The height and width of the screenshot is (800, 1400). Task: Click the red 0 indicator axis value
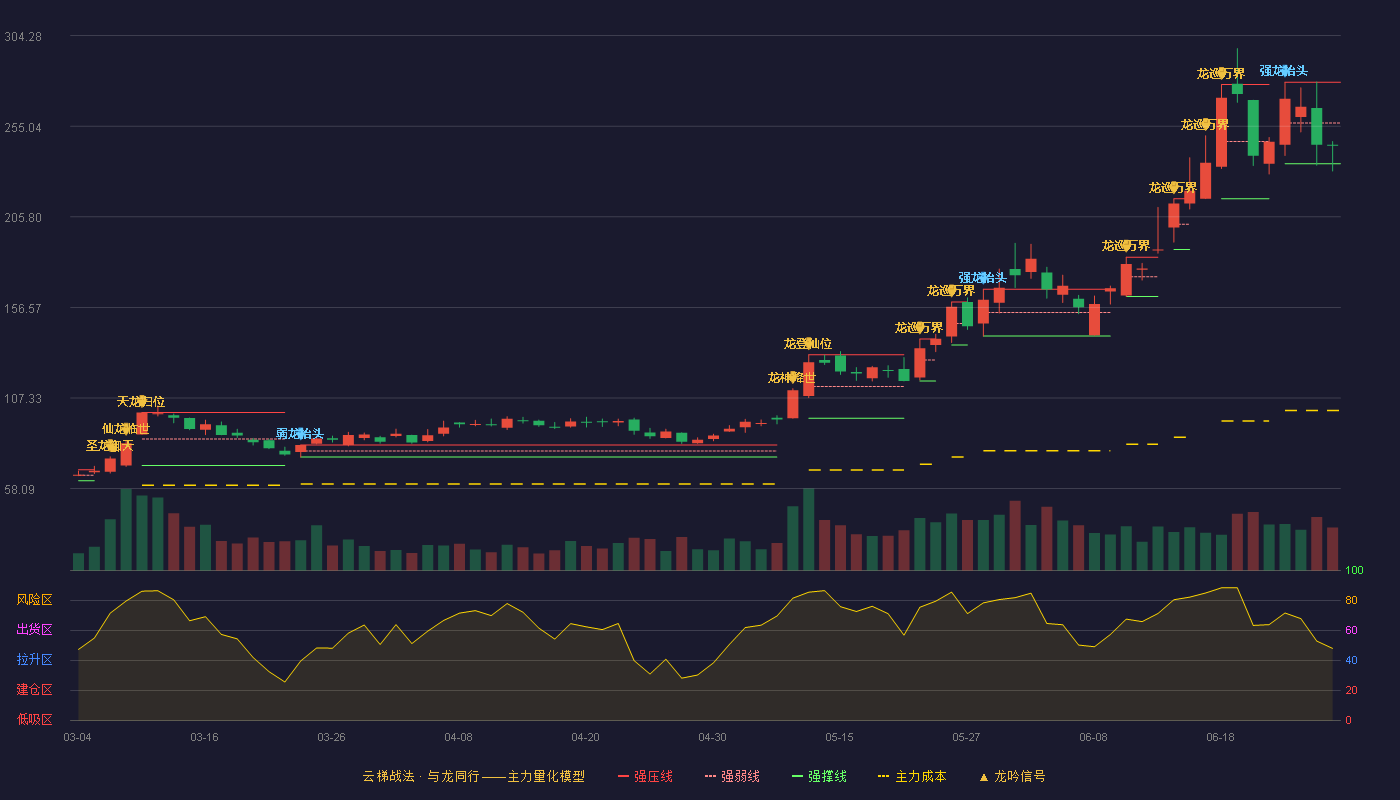1348,720
